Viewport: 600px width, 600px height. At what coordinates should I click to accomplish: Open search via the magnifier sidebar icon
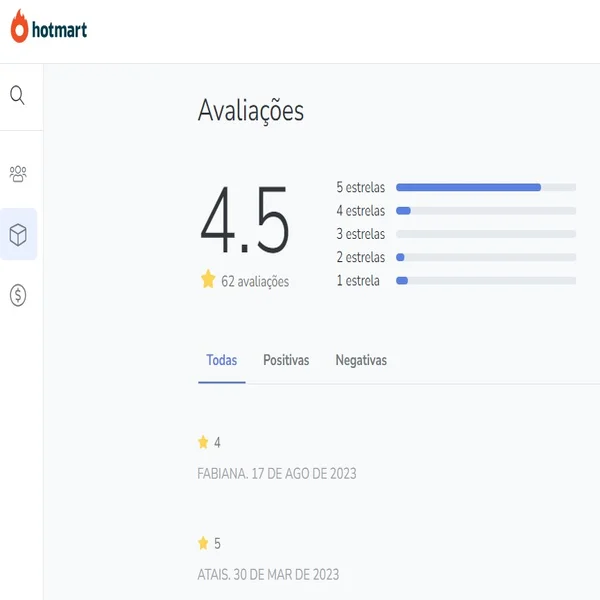(17, 95)
